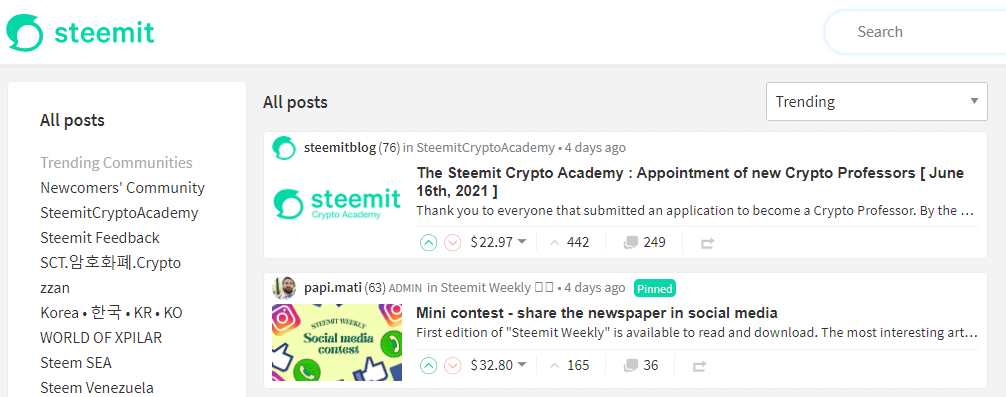Resteem the Crypto Professors post via share icon
This screenshot has width=1006, height=397.
707,243
